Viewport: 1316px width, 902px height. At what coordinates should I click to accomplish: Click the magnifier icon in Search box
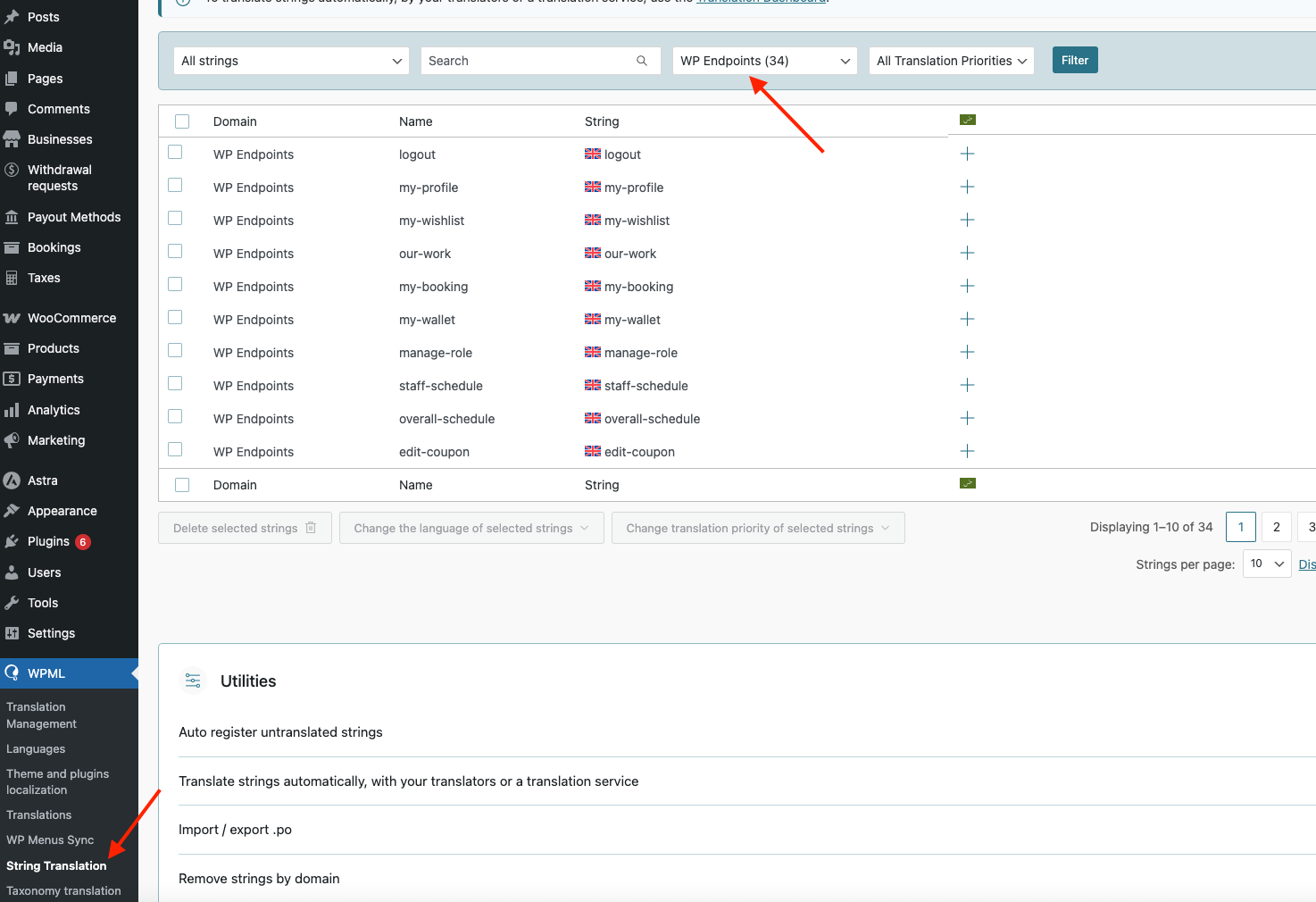click(x=642, y=61)
